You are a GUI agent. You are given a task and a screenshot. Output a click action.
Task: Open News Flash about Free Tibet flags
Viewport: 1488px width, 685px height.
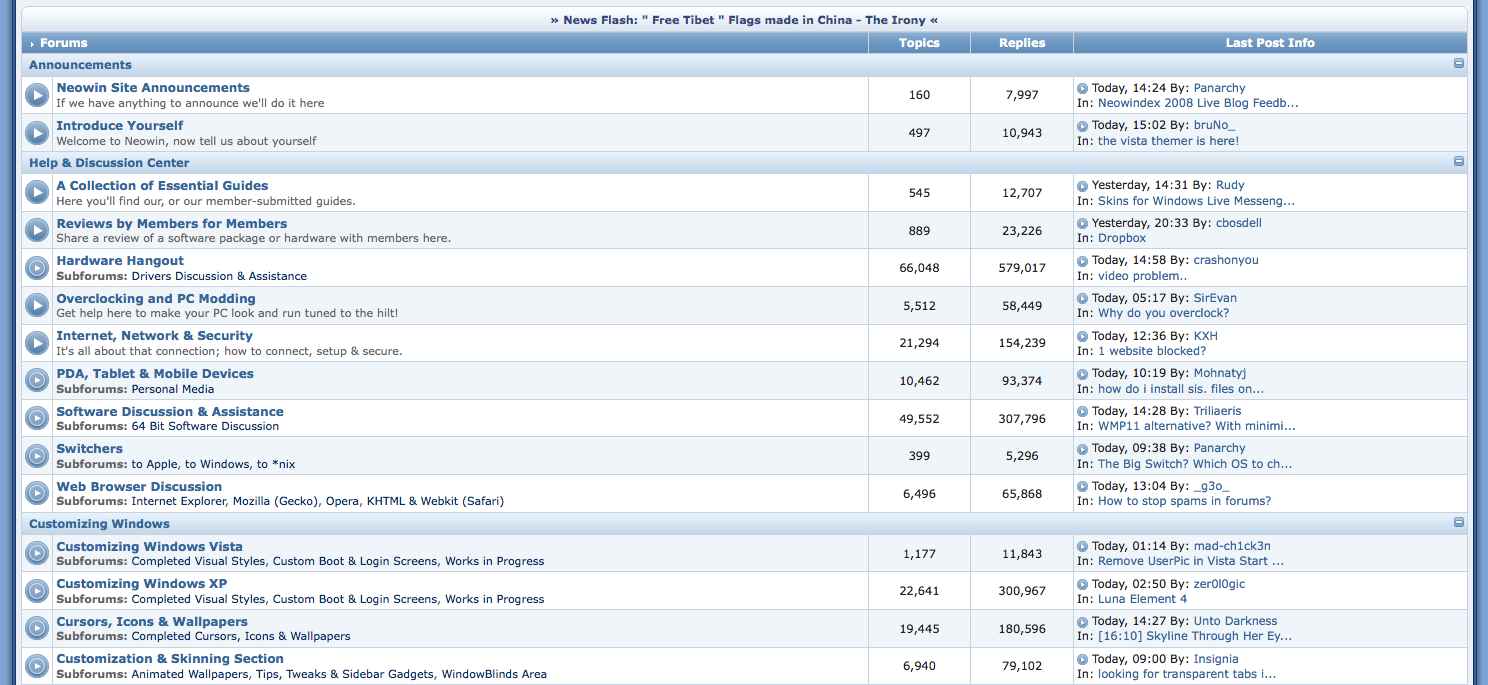pyautogui.click(x=744, y=20)
